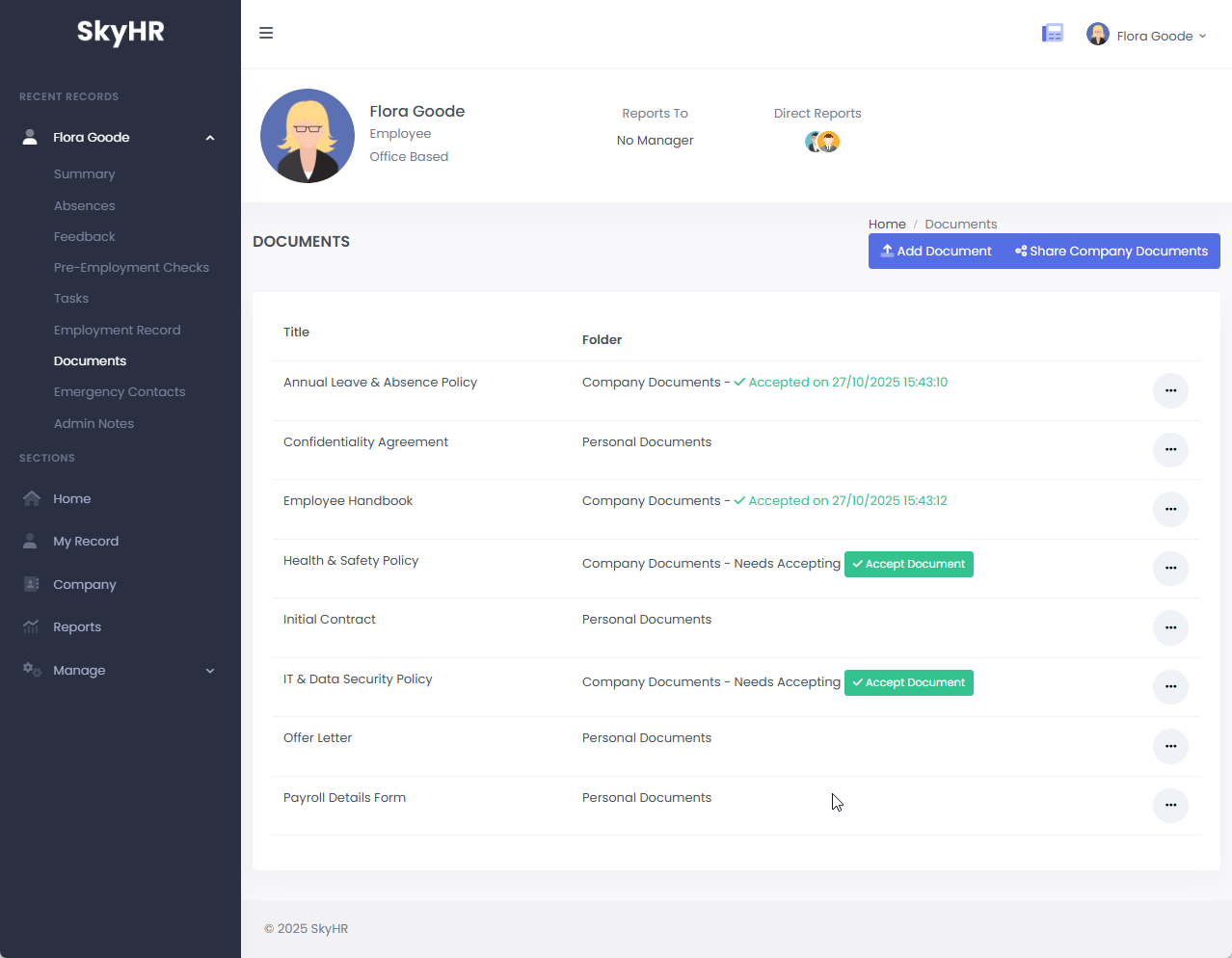Open the ellipsis menu for Payroll Details Form
The height and width of the screenshot is (958, 1232).
[1170, 805]
